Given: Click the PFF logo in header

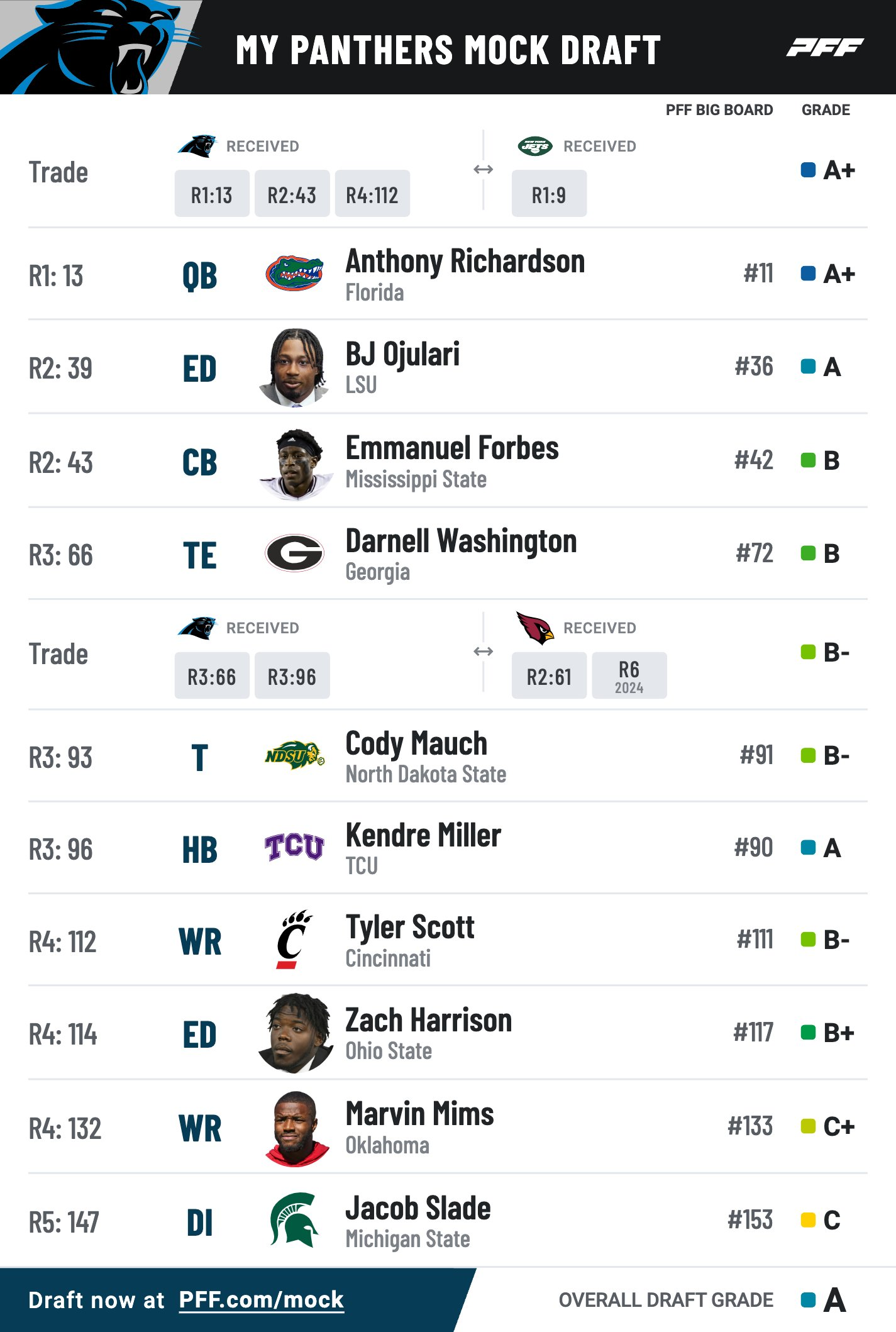Looking at the screenshot, I should point(824,47).
